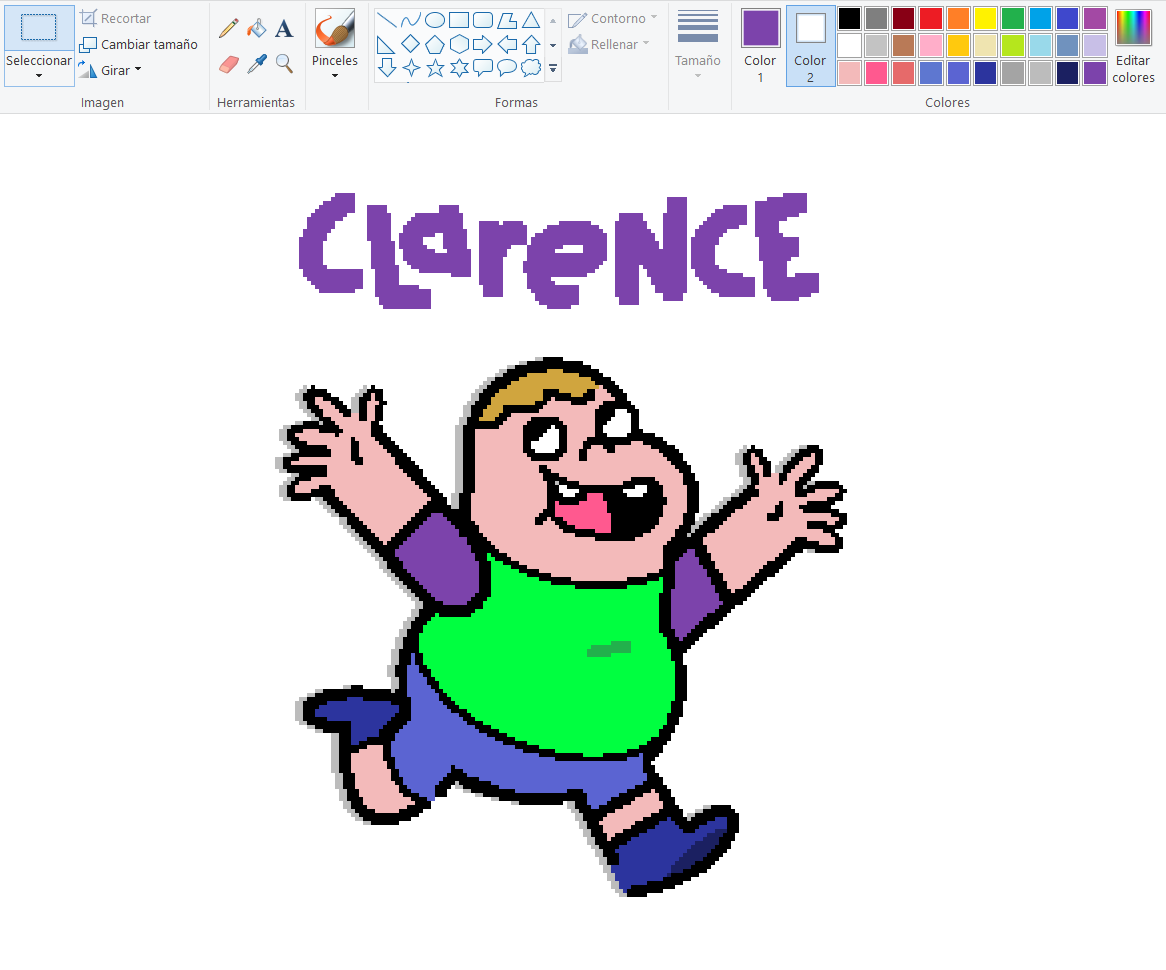This screenshot has width=1166, height=970.
Task: Select the Text tool
Action: (x=283, y=28)
